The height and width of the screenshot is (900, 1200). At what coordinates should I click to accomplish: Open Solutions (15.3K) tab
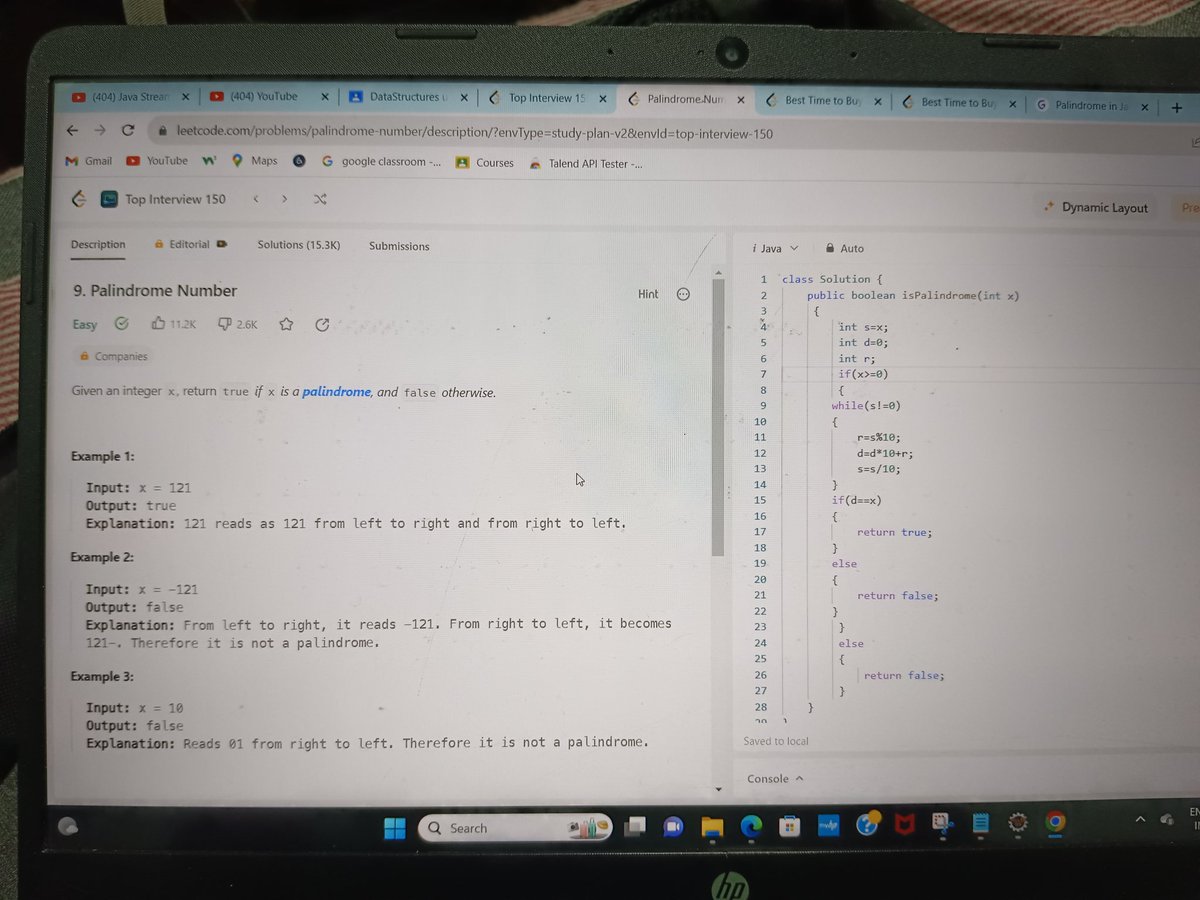point(299,245)
